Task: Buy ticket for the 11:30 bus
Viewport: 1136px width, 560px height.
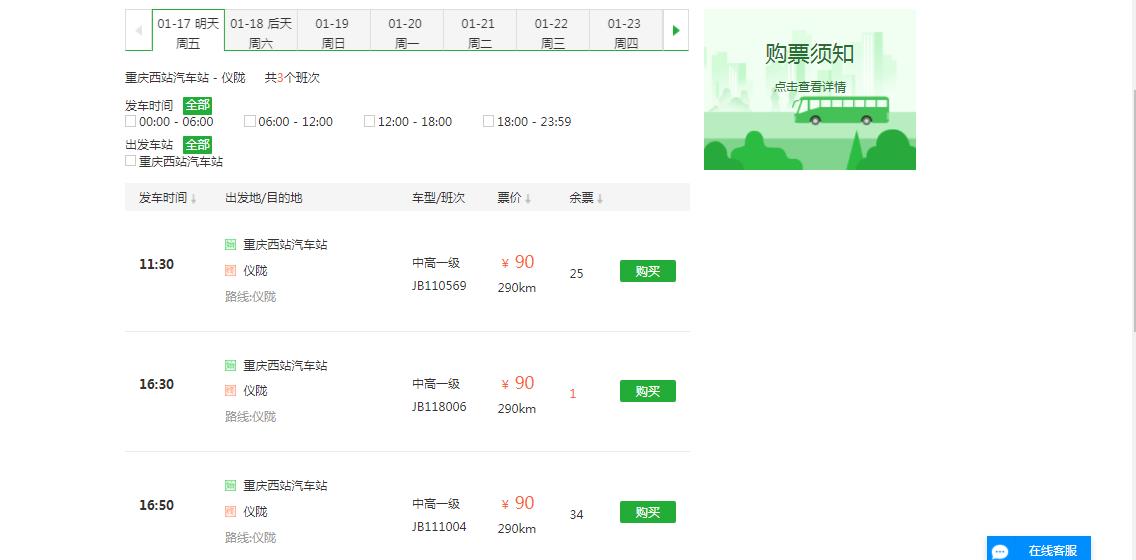Action: coord(647,271)
